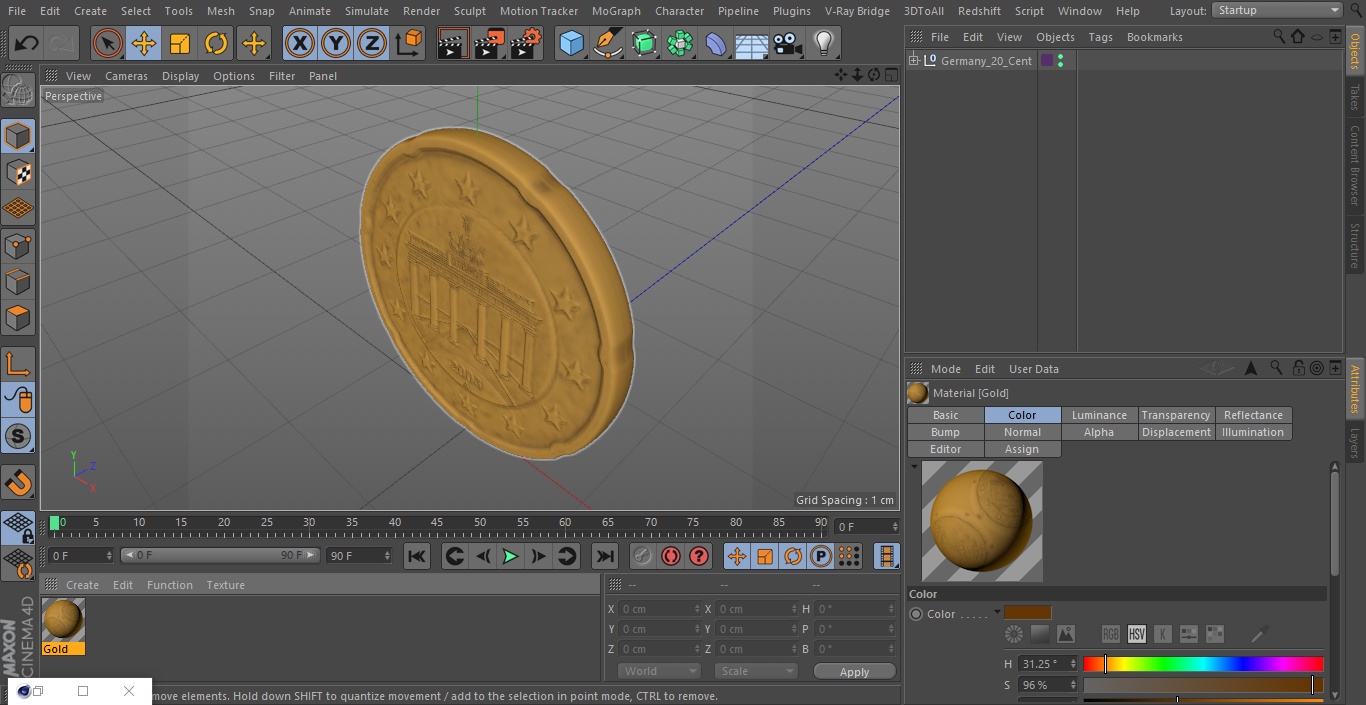The image size is (1366, 705).
Task: Switch to Reflectance material tab
Action: 1253,415
